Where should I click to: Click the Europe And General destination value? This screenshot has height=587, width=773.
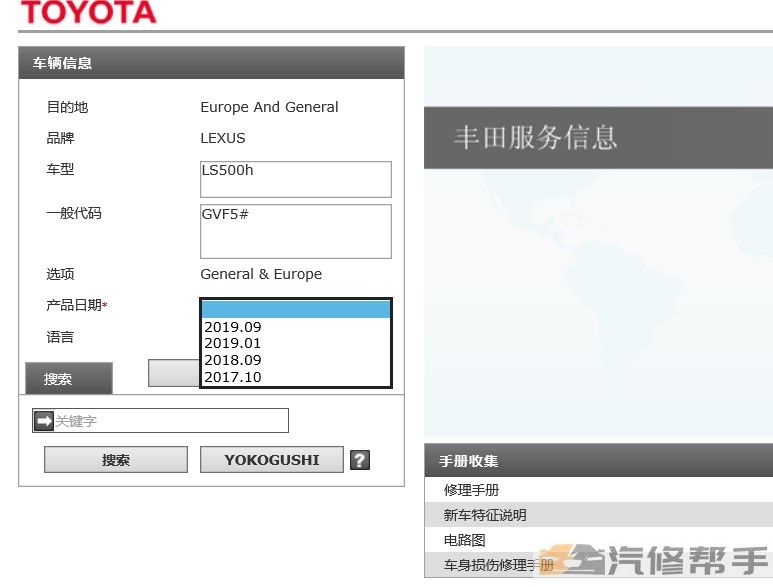pyautogui.click(x=269, y=107)
